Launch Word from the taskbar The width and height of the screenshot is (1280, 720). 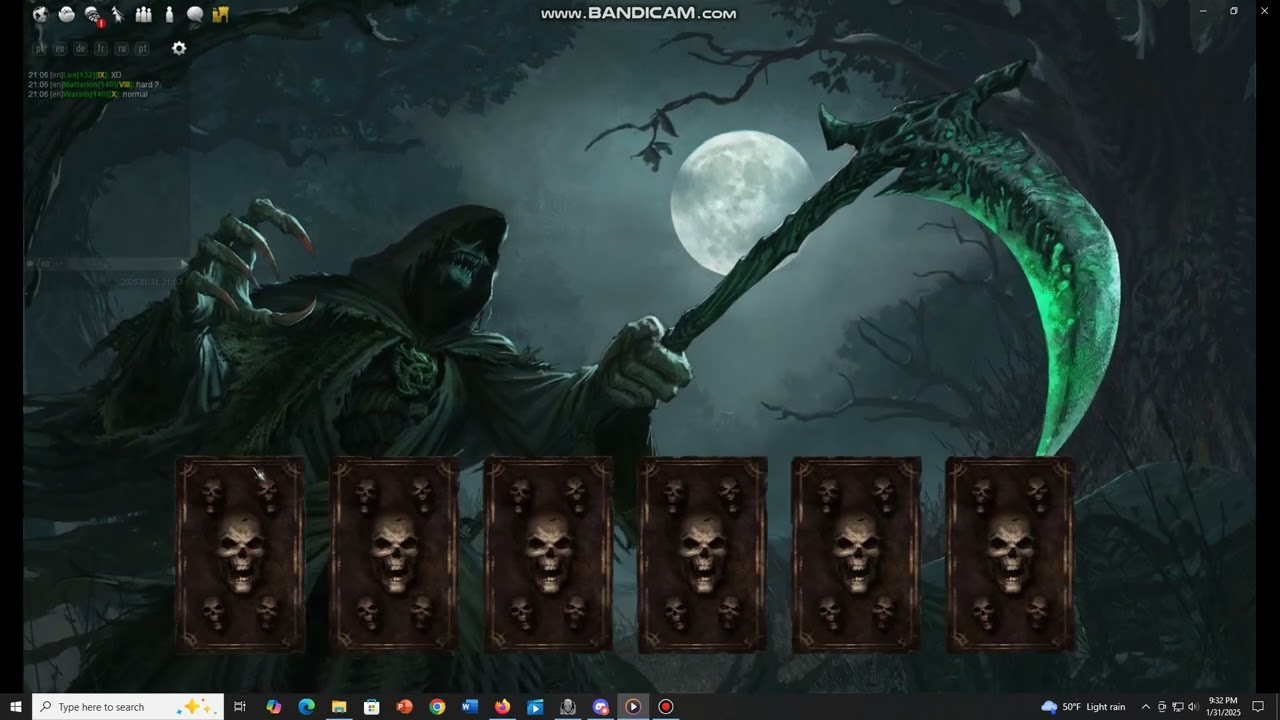click(470, 707)
